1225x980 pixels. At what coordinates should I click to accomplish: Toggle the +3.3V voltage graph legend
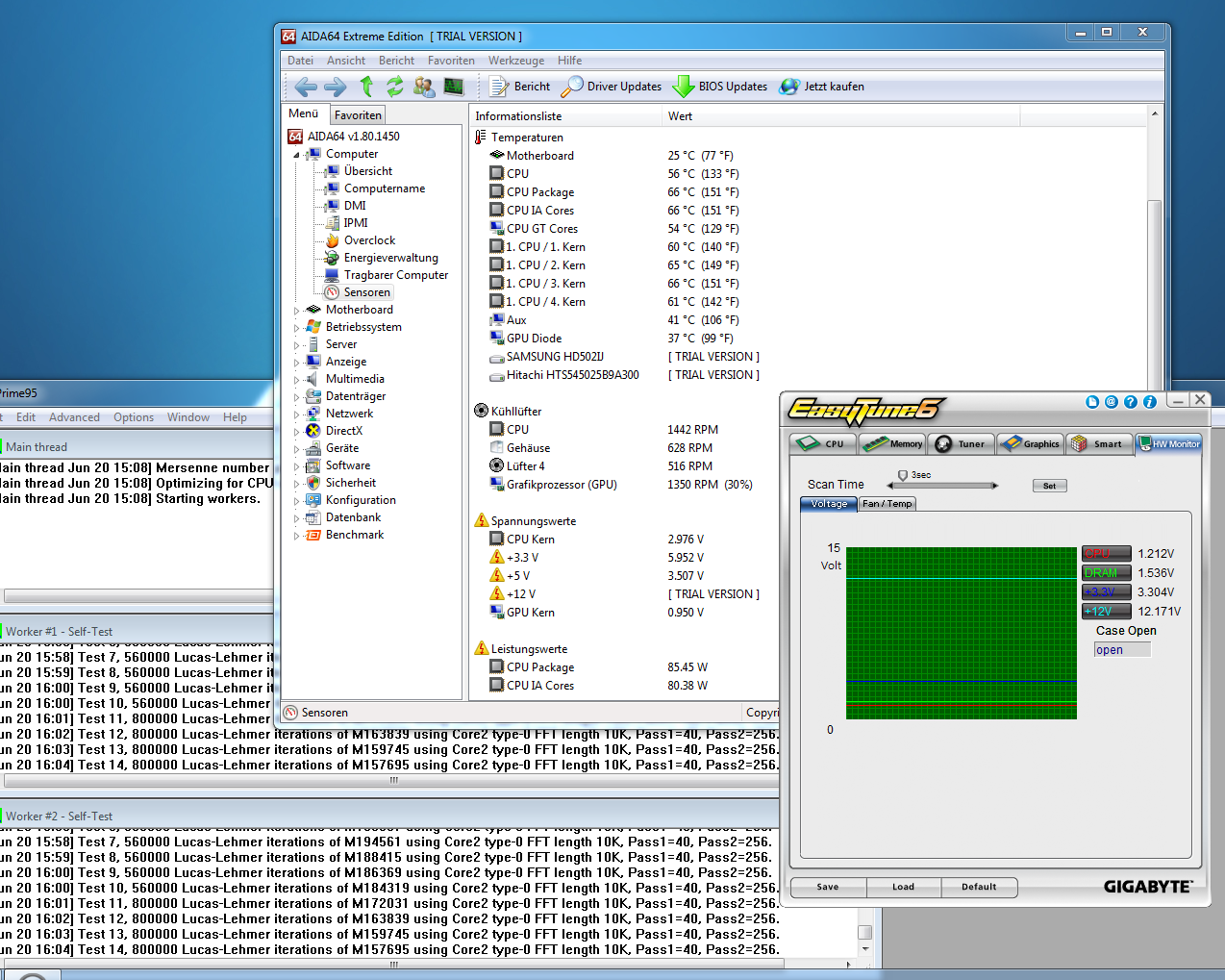[1106, 592]
